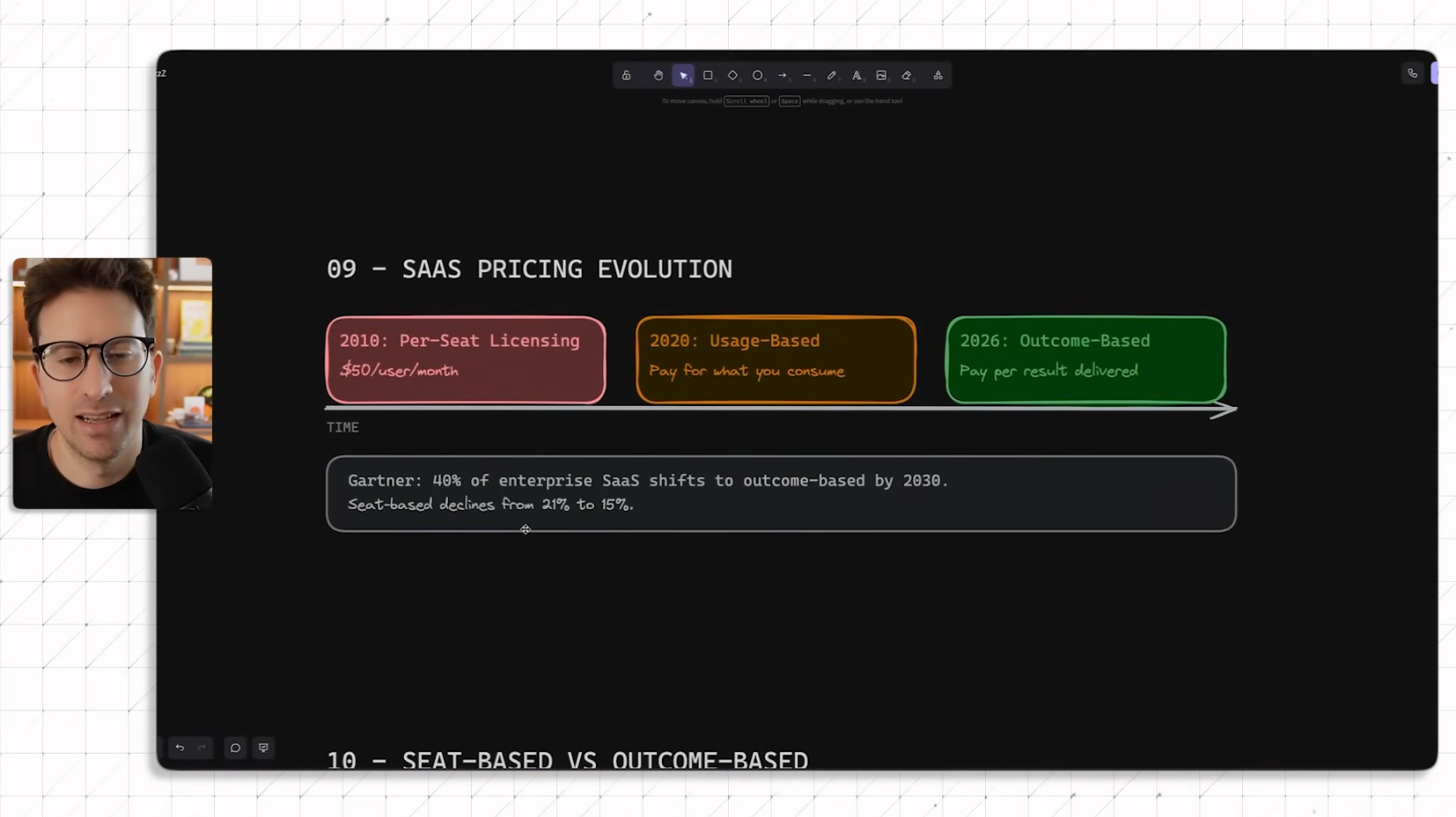Click the phone call icon
The width and height of the screenshot is (1456, 817).
pos(1412,74)
